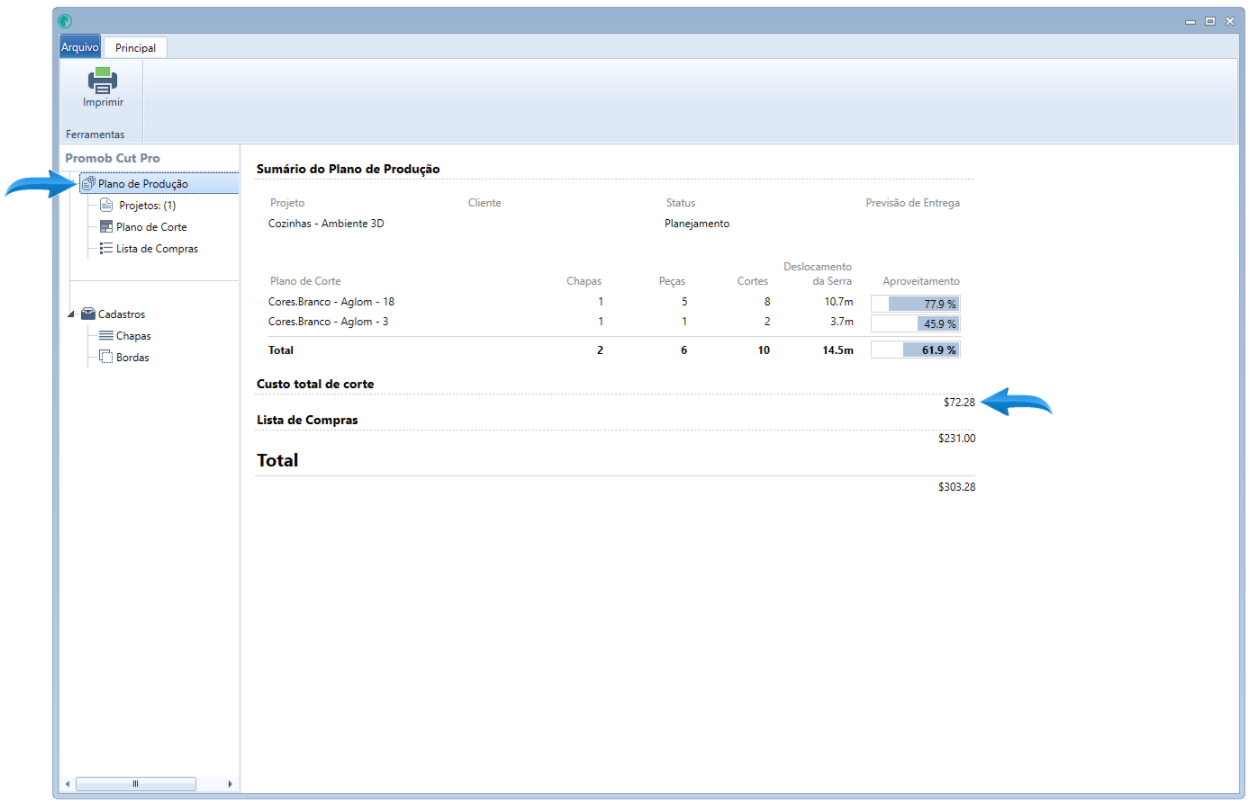The height and width of the screenshot is (805, 1250).
Task: Click the $303.28 total value
Action: 956,487
